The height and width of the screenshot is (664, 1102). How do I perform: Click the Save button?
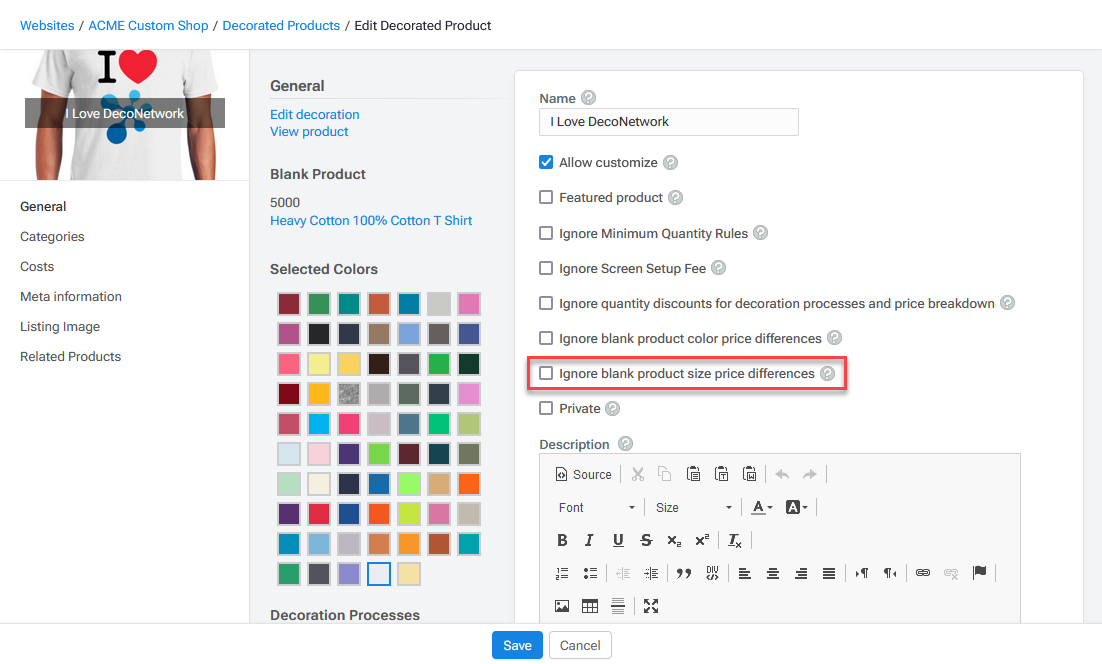(517, 645)
